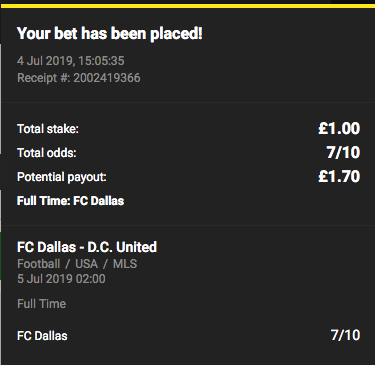This screenshot has width=375, height=365.
Task: Click the MLS league breadcrumb
Action: click(x=125, y=264)
